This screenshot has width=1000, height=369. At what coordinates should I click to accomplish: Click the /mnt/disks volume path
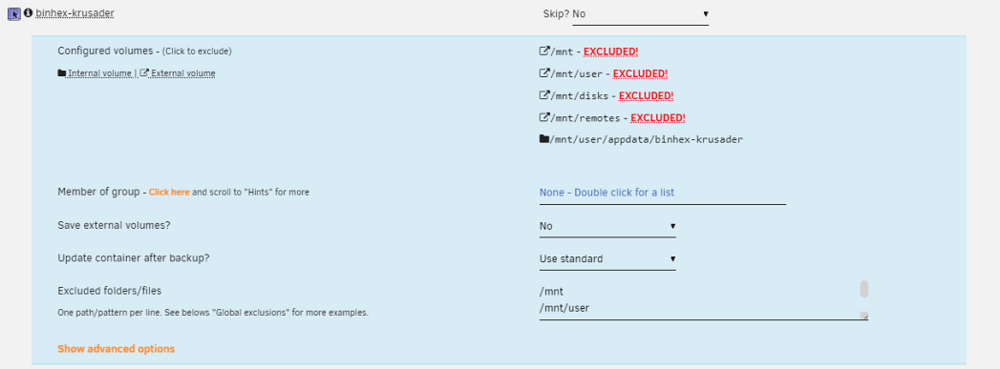click(580, 96)
